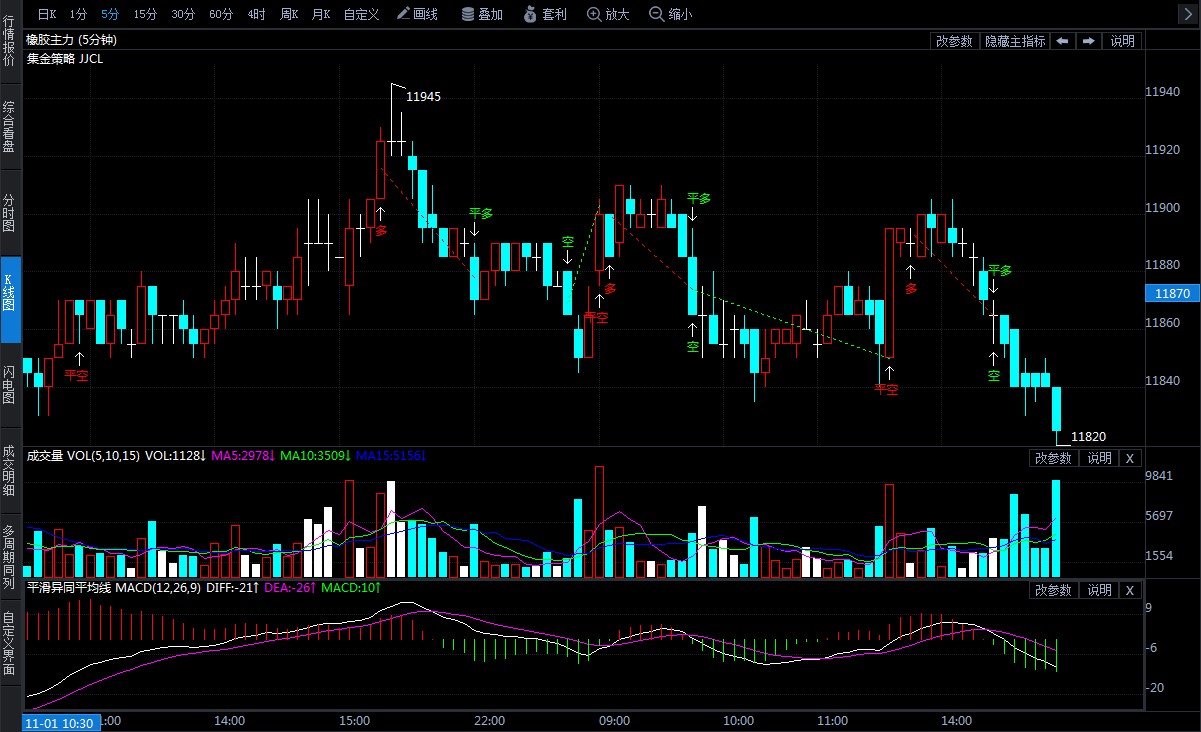
Task: Open the 成交明细 sidebar tab
Action: (9, 470)
